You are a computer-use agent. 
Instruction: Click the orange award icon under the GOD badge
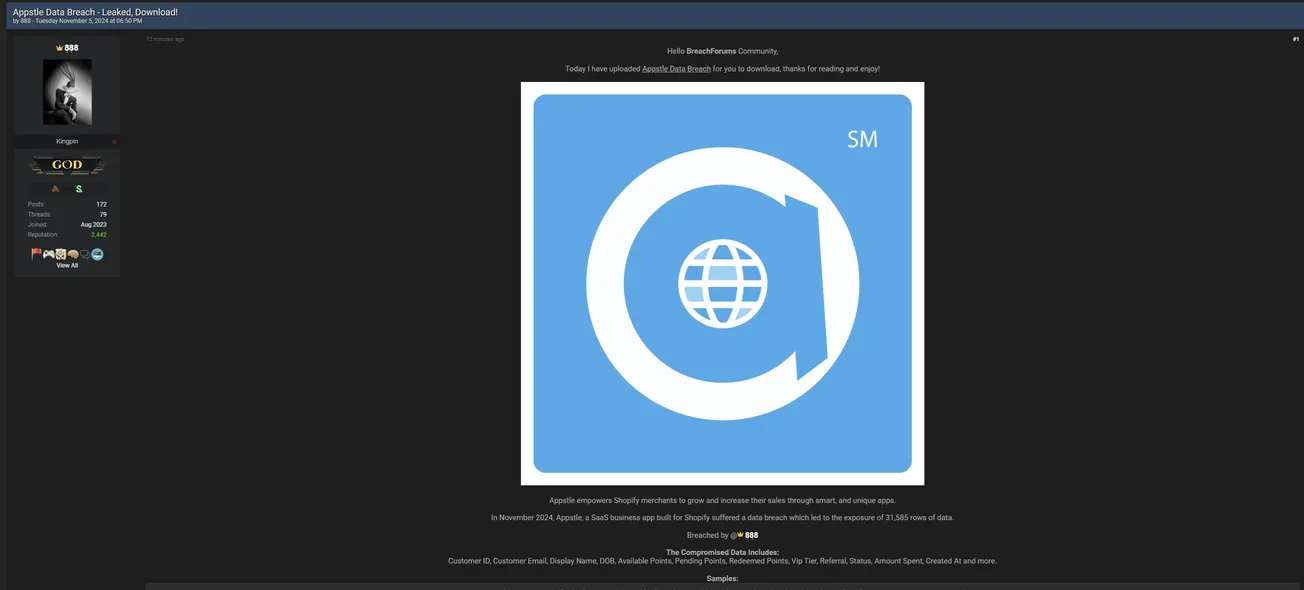tap(56, 188)
